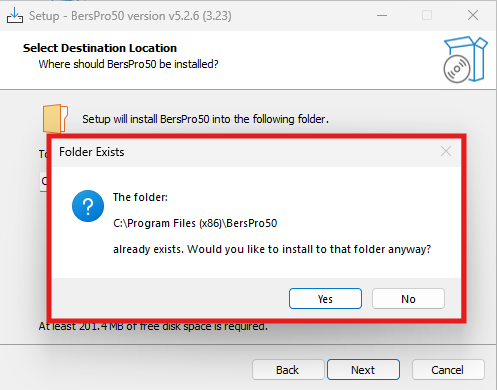Close the Folder Exists dialog
Viewport: 497px width, 390px height.
click(446, 151)
